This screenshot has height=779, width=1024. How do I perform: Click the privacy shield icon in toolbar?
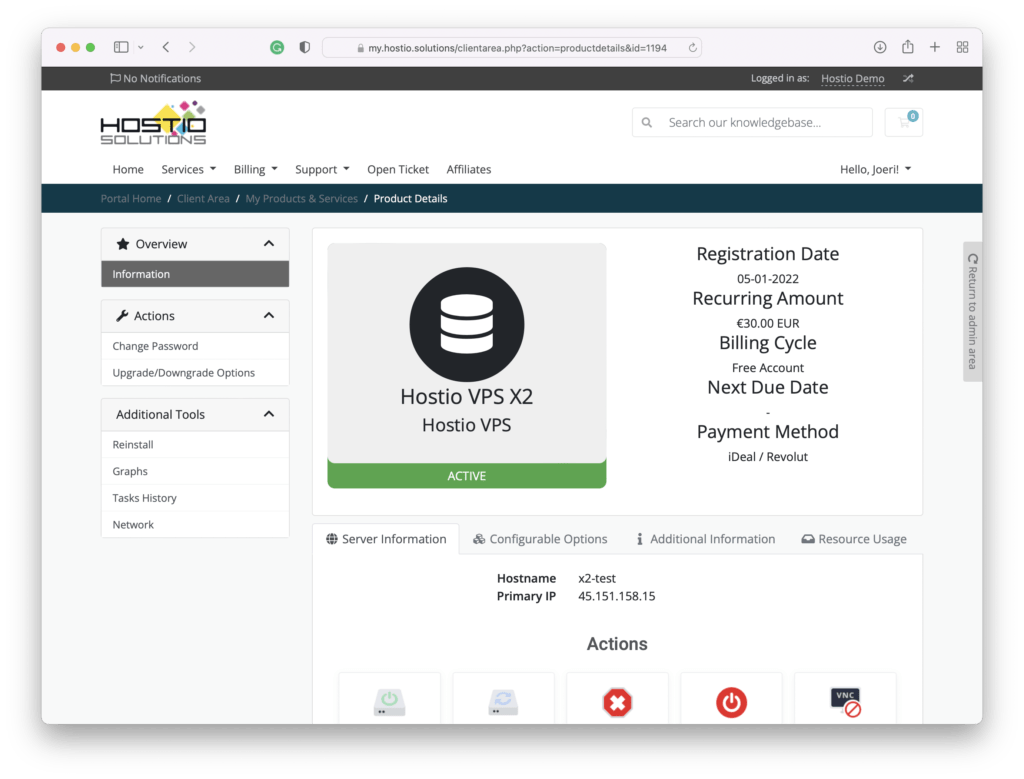pyautogui.click(x=304, y=47)
